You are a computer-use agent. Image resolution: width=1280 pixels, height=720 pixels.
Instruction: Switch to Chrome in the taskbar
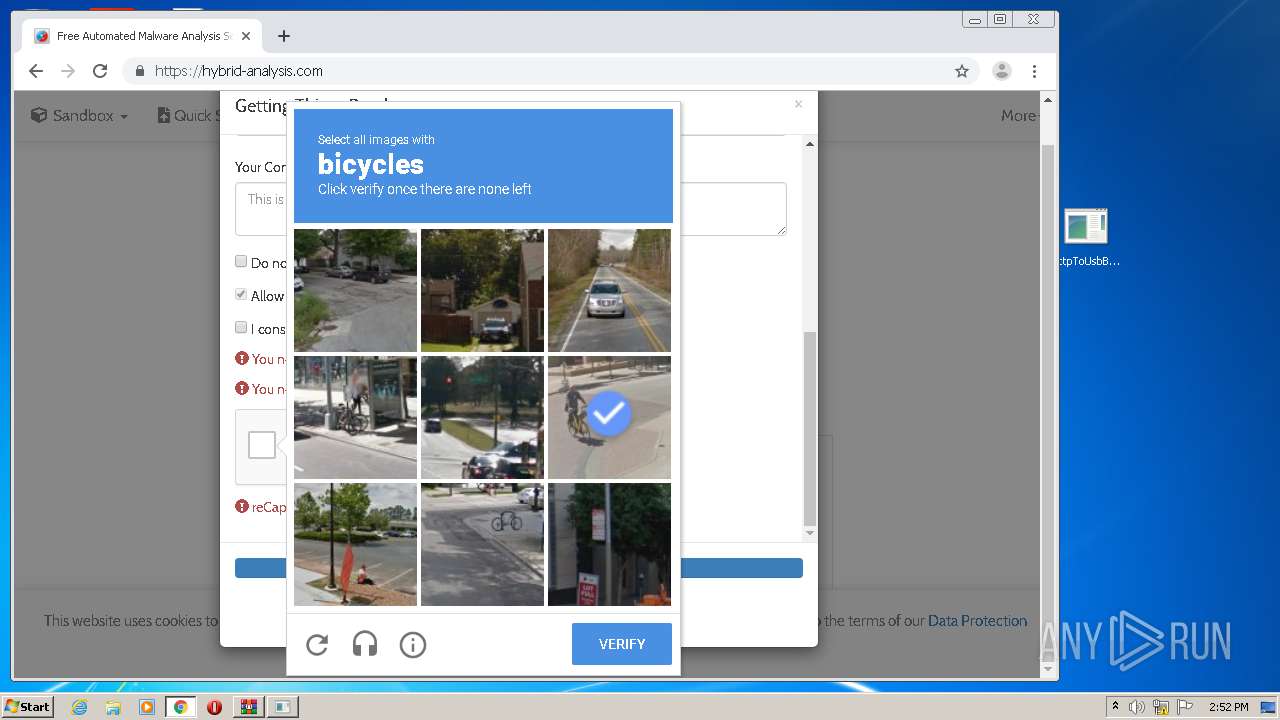click(x=180, y=707)
